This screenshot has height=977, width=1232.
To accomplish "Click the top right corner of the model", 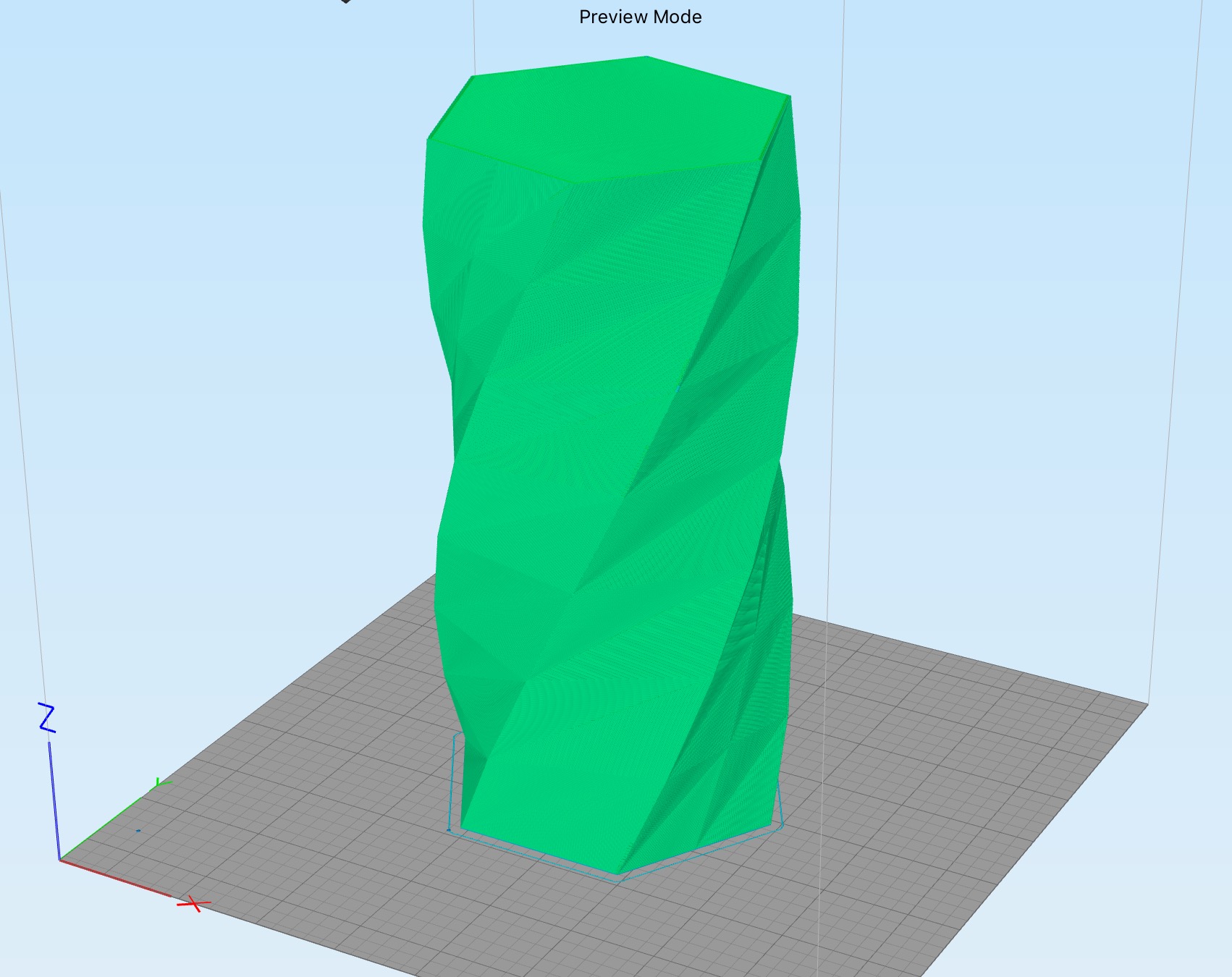I will 790,96.
